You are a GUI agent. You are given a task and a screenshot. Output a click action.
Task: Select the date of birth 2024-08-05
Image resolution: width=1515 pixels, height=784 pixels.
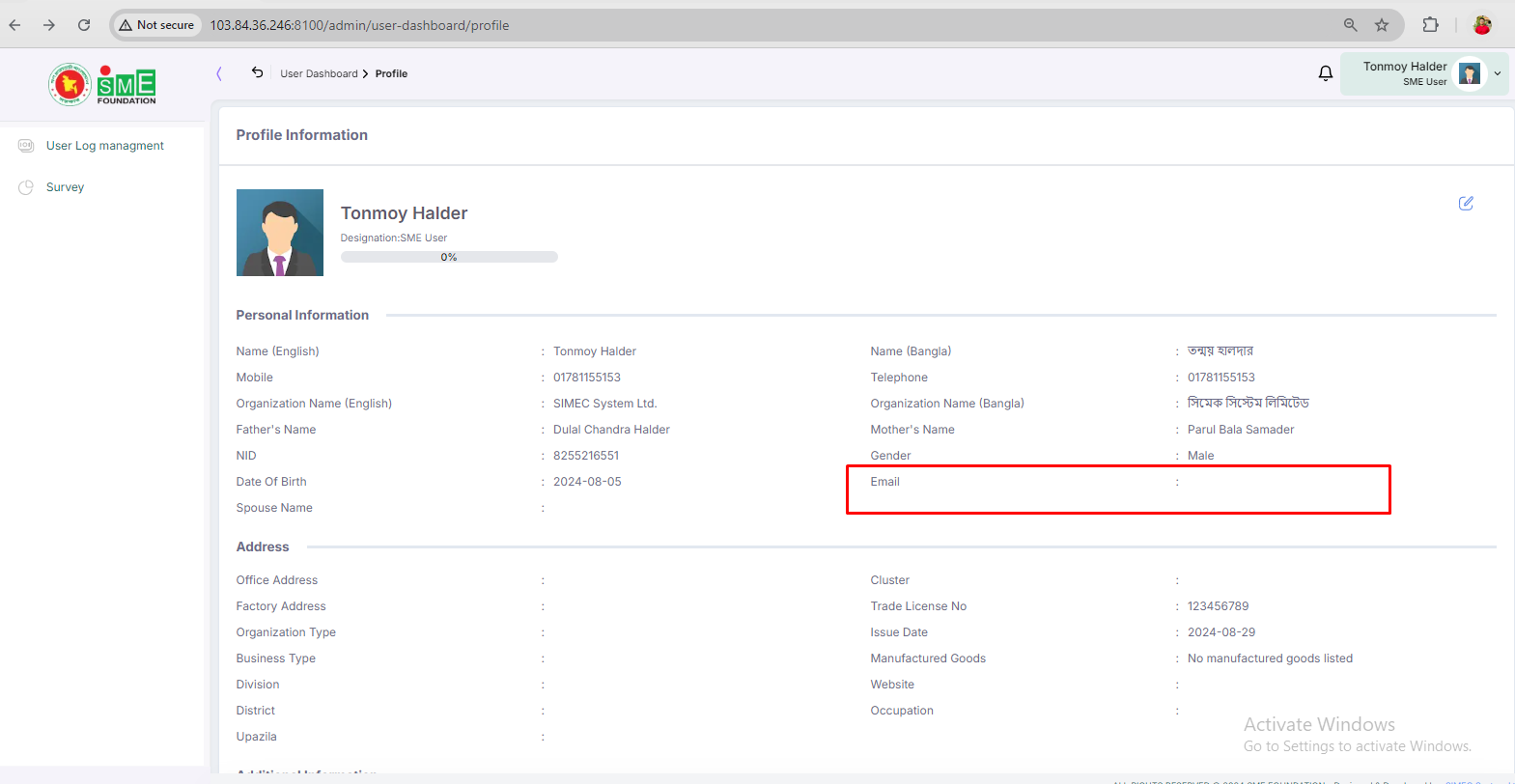[x=587, y=482]
